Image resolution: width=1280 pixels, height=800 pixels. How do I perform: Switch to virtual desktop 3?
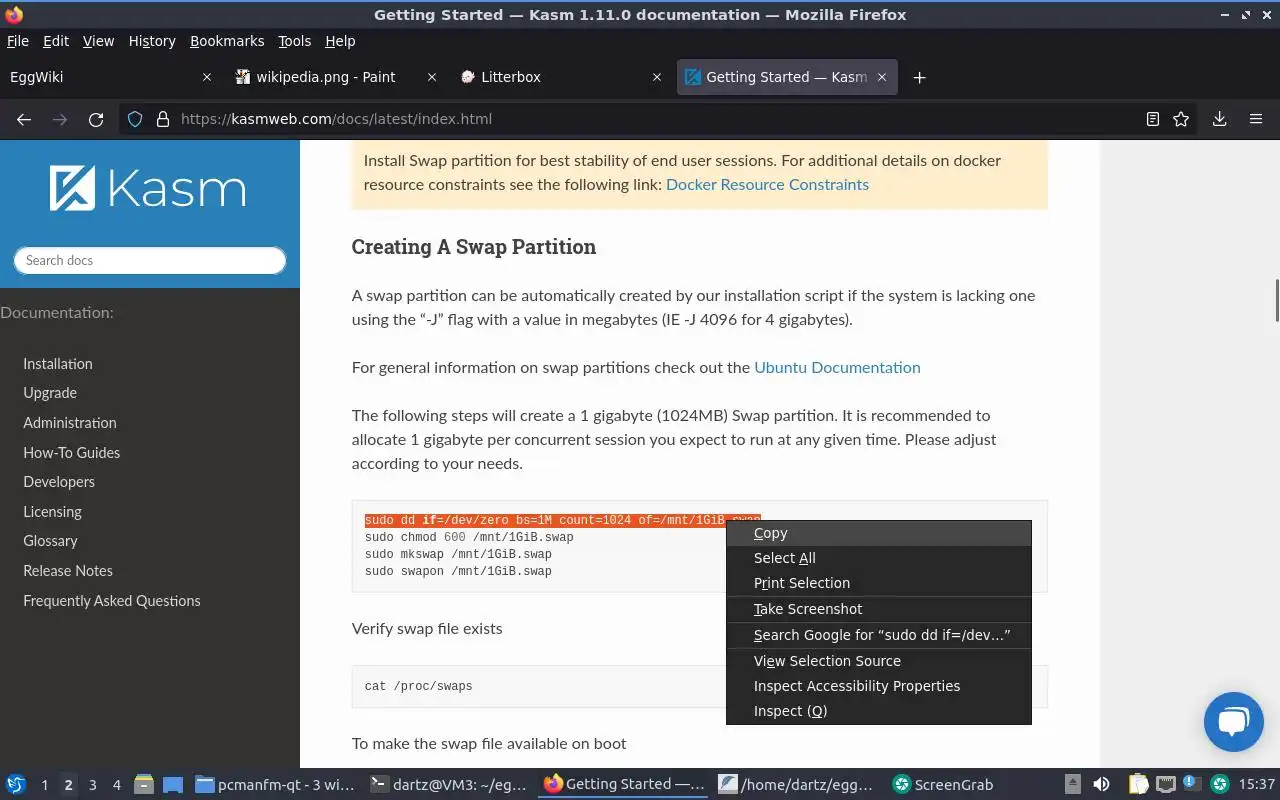[x=92, y=785]
